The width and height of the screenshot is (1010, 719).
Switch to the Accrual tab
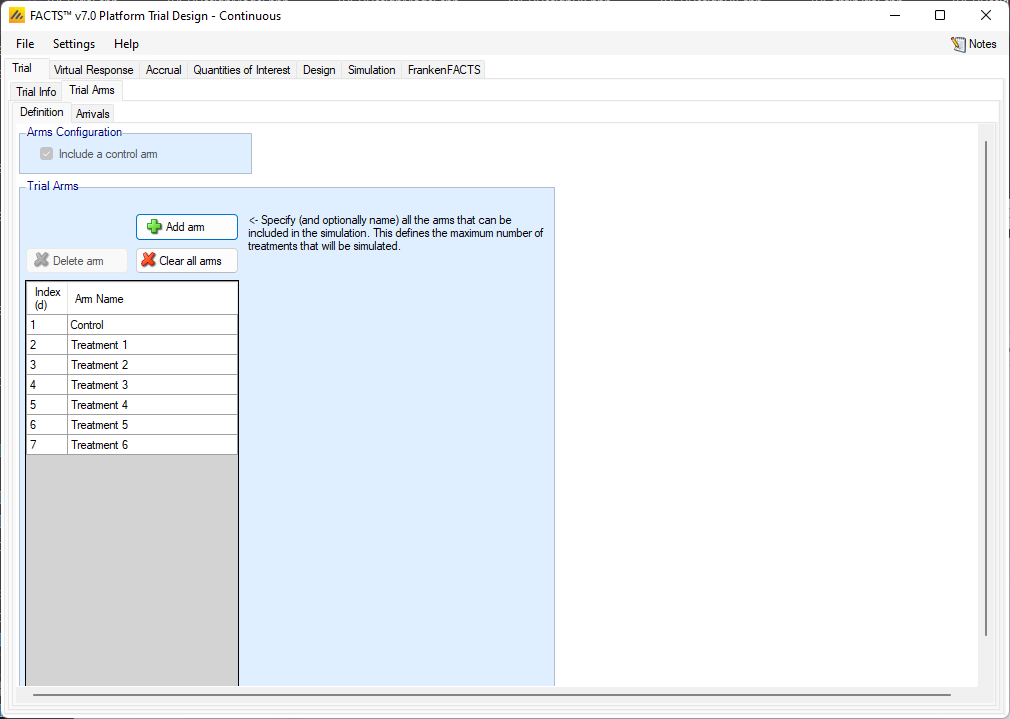[164, 70]
